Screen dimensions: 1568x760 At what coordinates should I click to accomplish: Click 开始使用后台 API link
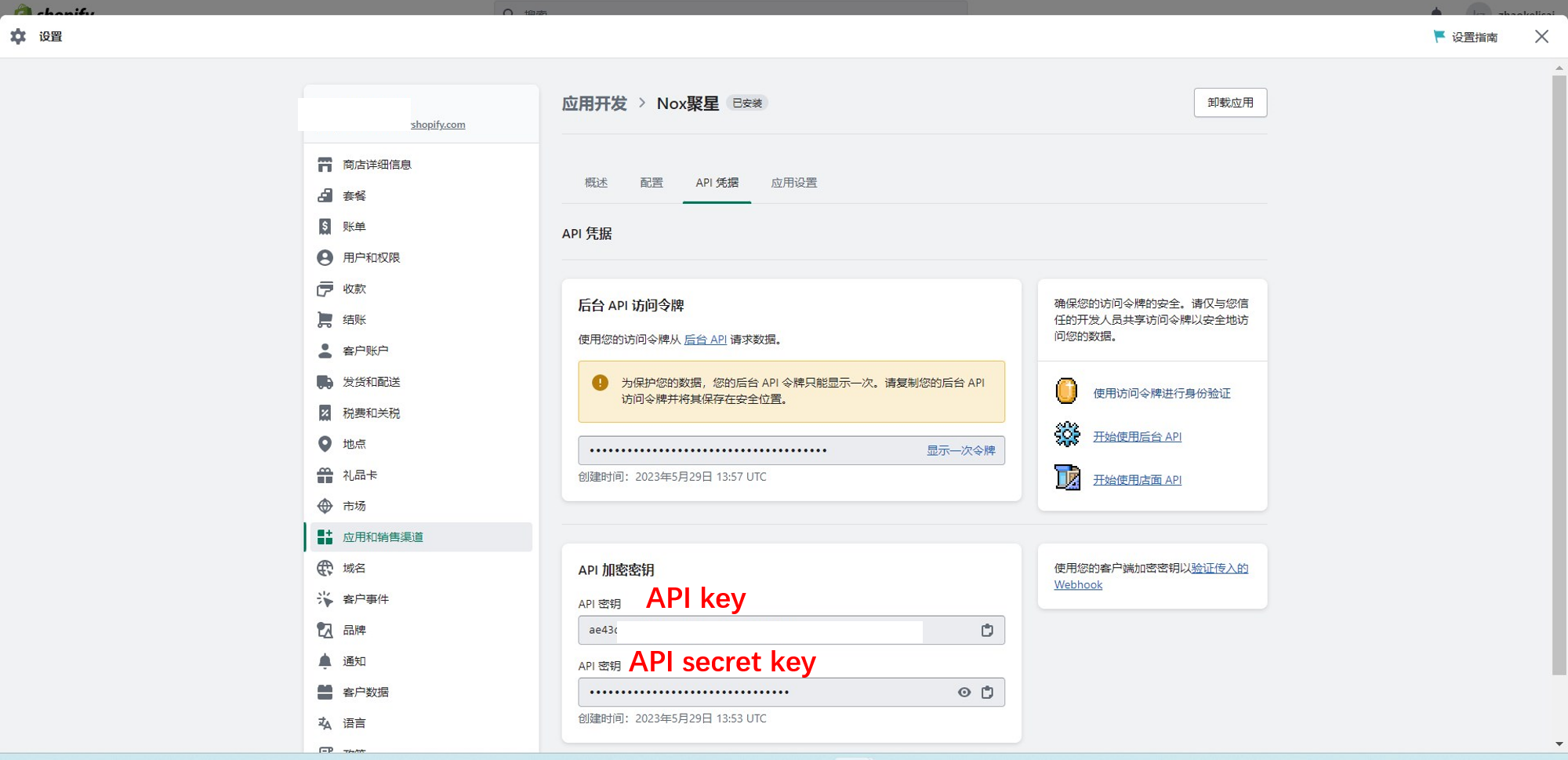point(1137,436)
